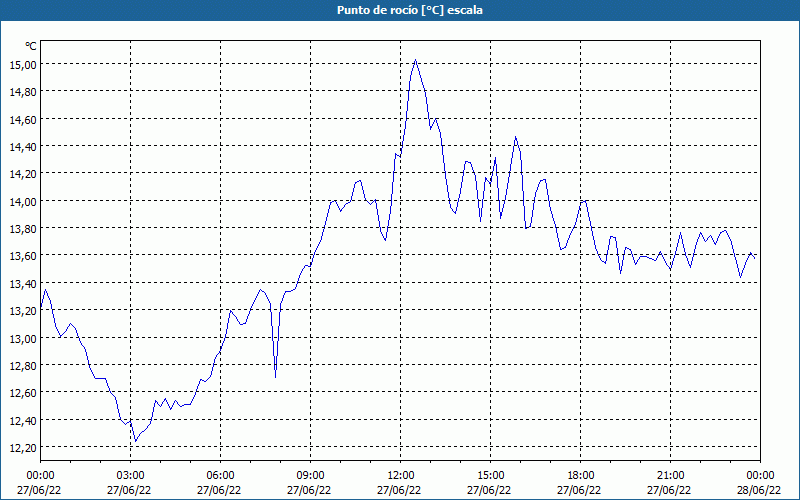The width and height of the screenshot is (800, 500).
Task: Click the 12,80 y-axis label
Action: tap(23, 366)
